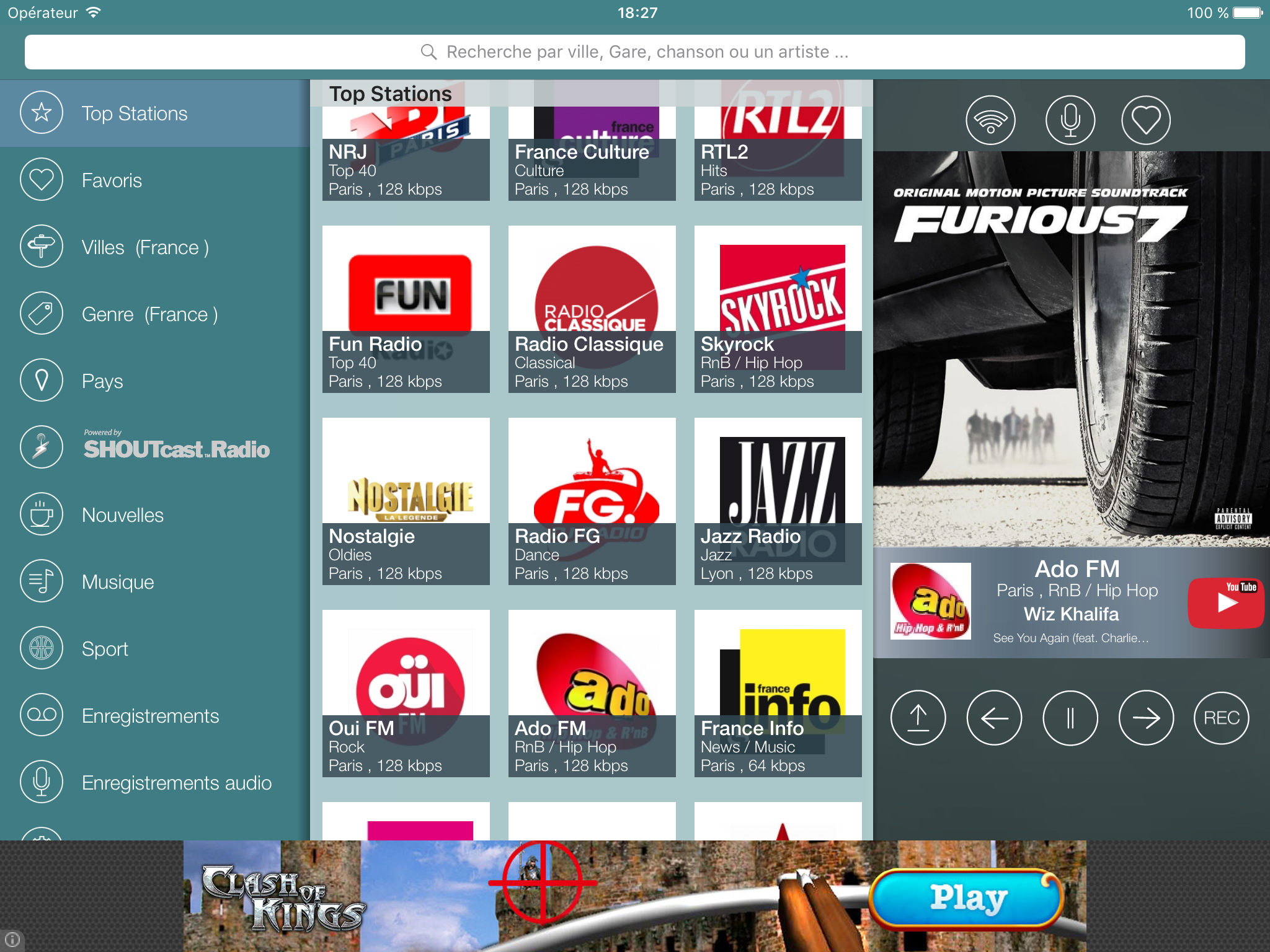Select Top Stations menu label

135,113
